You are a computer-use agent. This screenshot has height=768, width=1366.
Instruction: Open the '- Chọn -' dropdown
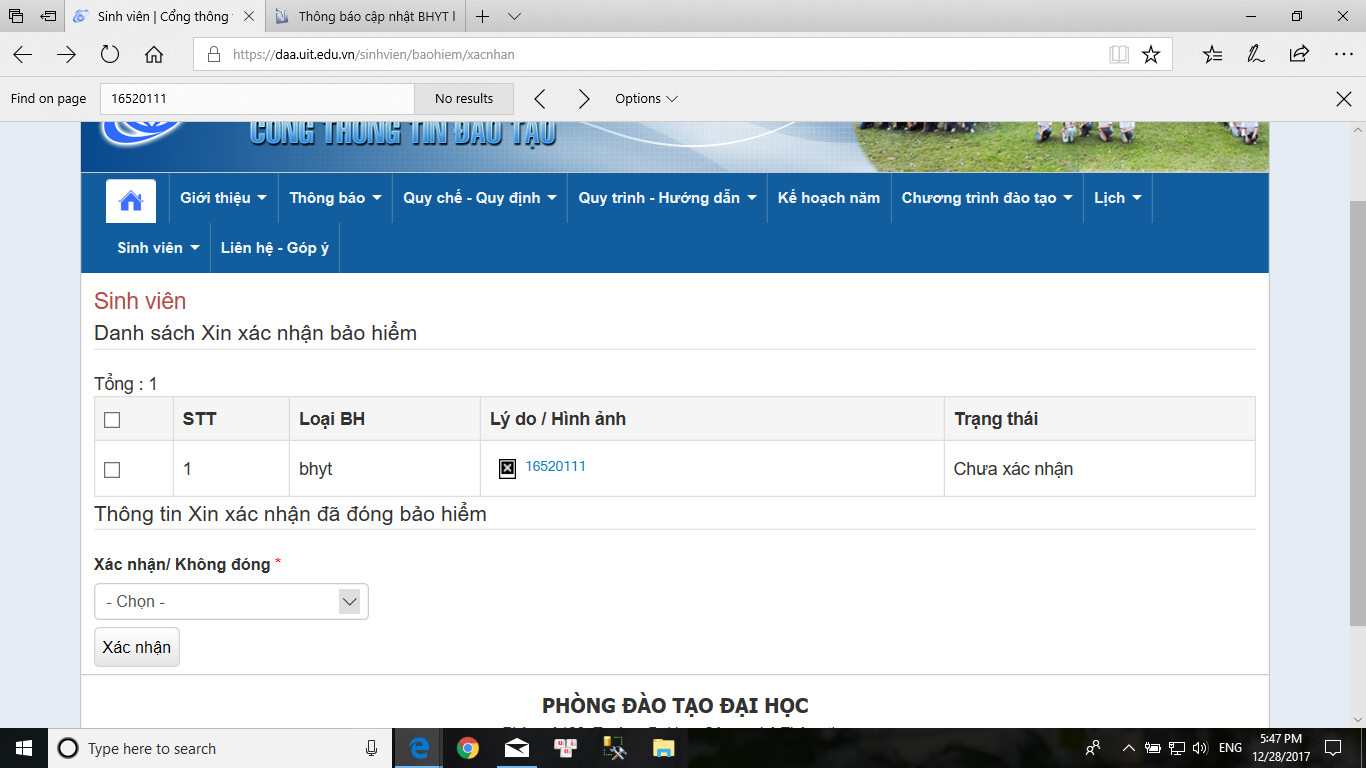[x=231, y=601]
